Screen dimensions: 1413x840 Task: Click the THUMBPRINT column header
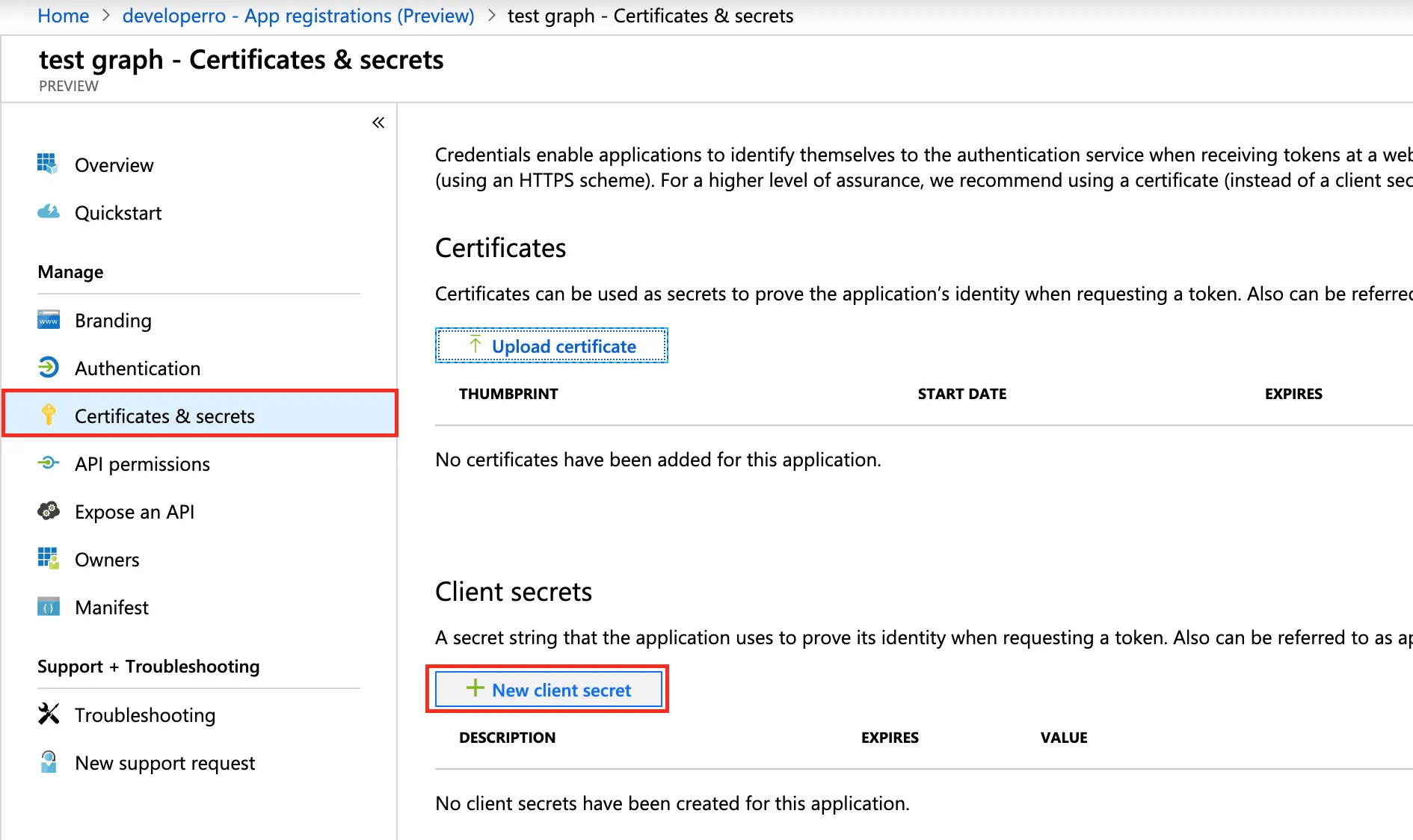coord(508,394)
